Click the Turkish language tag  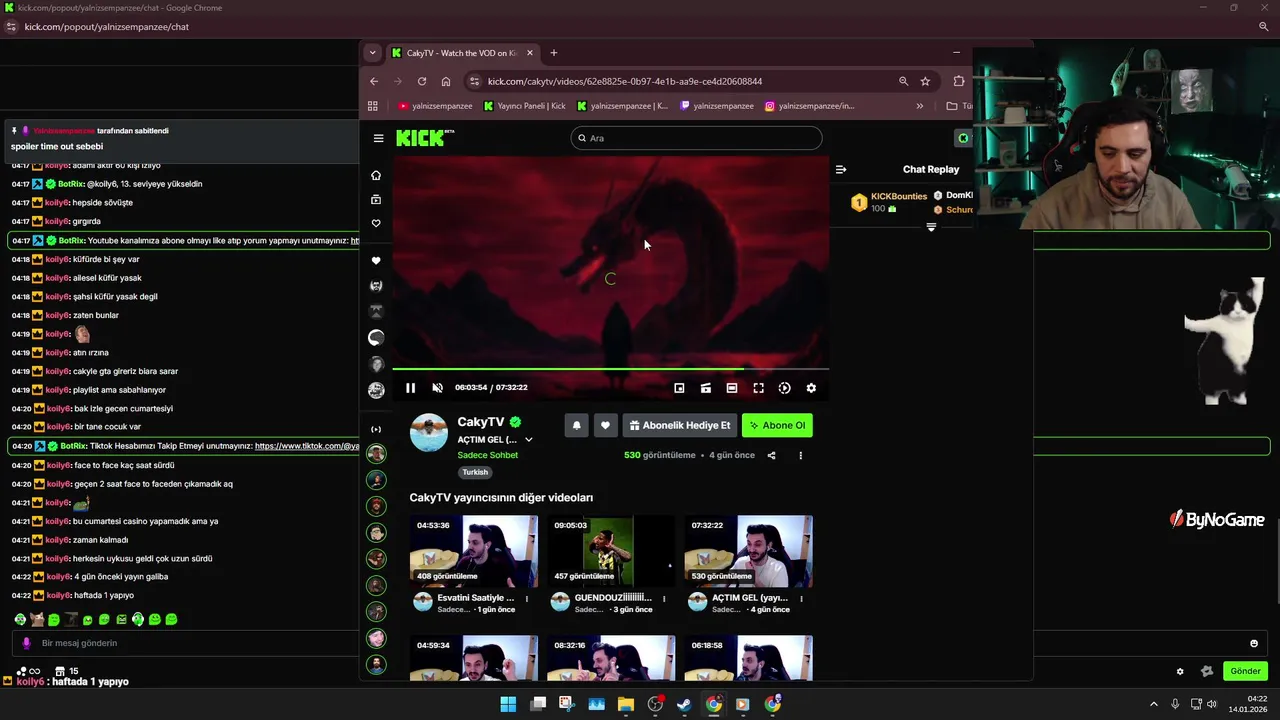(475, 472)
